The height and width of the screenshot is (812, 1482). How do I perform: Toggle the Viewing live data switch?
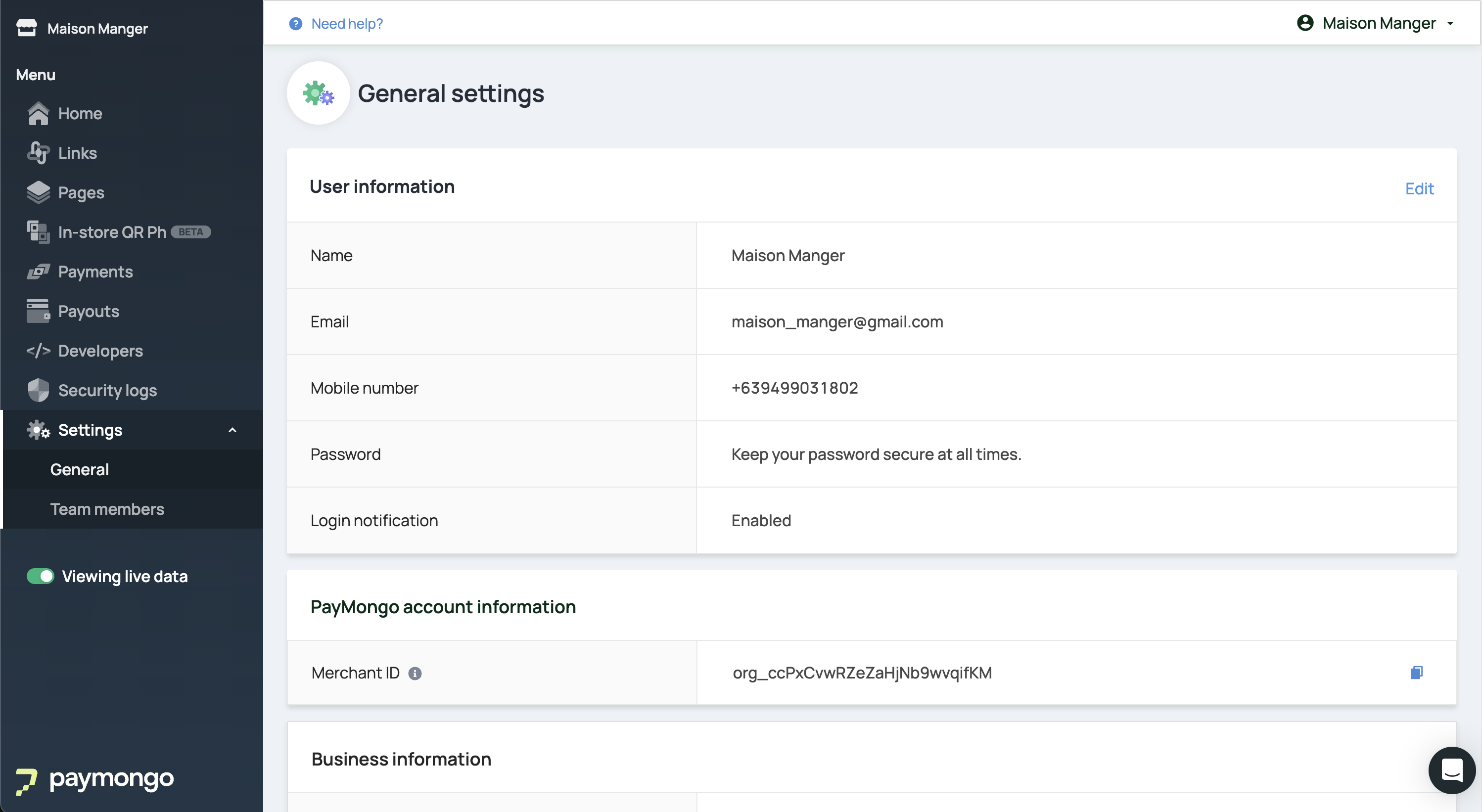40,576
